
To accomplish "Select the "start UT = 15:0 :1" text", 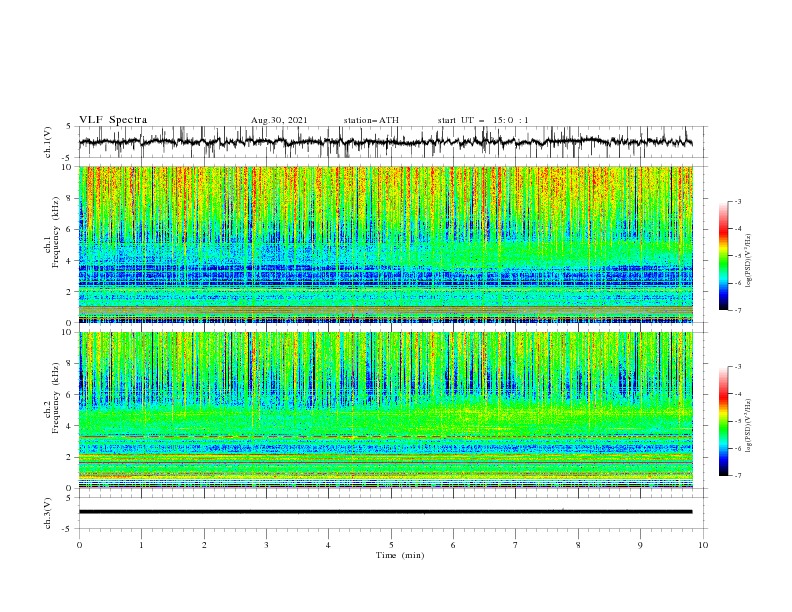I will 483,120.
